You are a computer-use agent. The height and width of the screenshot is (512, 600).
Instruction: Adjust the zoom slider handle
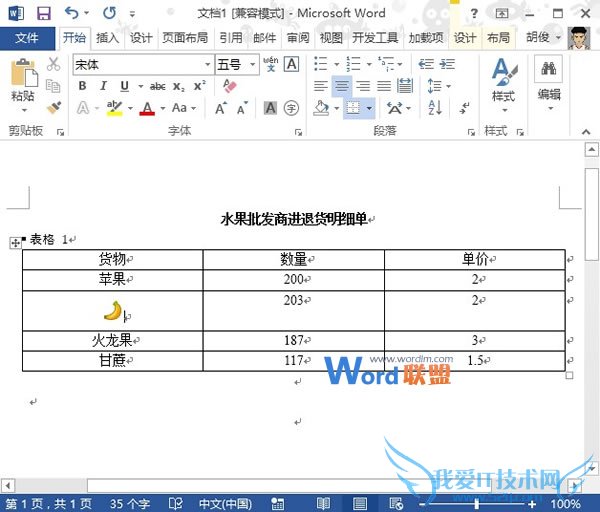pos(477,504)
